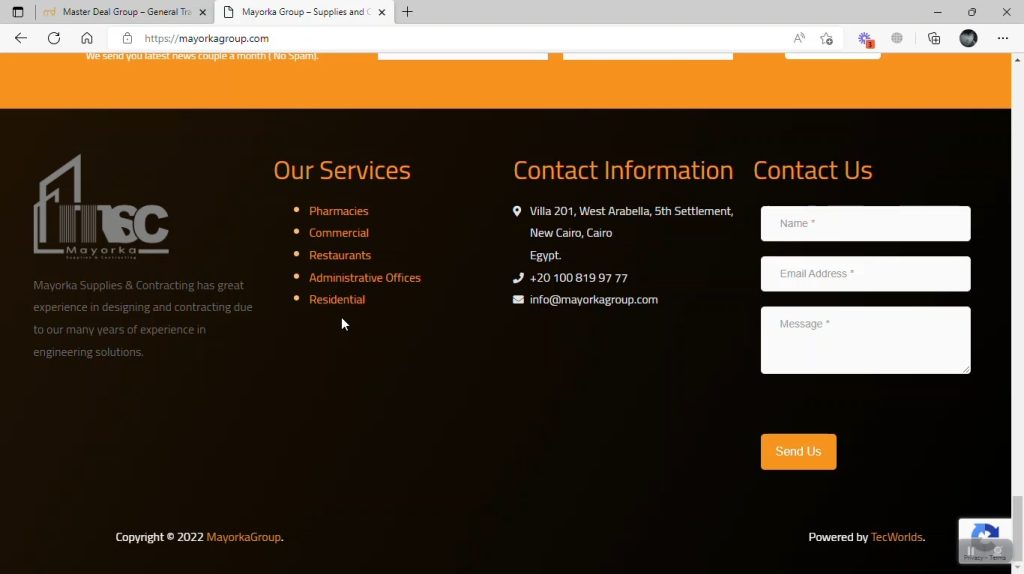
Task: Open the MayorkaGroup copyright link
Action: click(x=244, y=537)
